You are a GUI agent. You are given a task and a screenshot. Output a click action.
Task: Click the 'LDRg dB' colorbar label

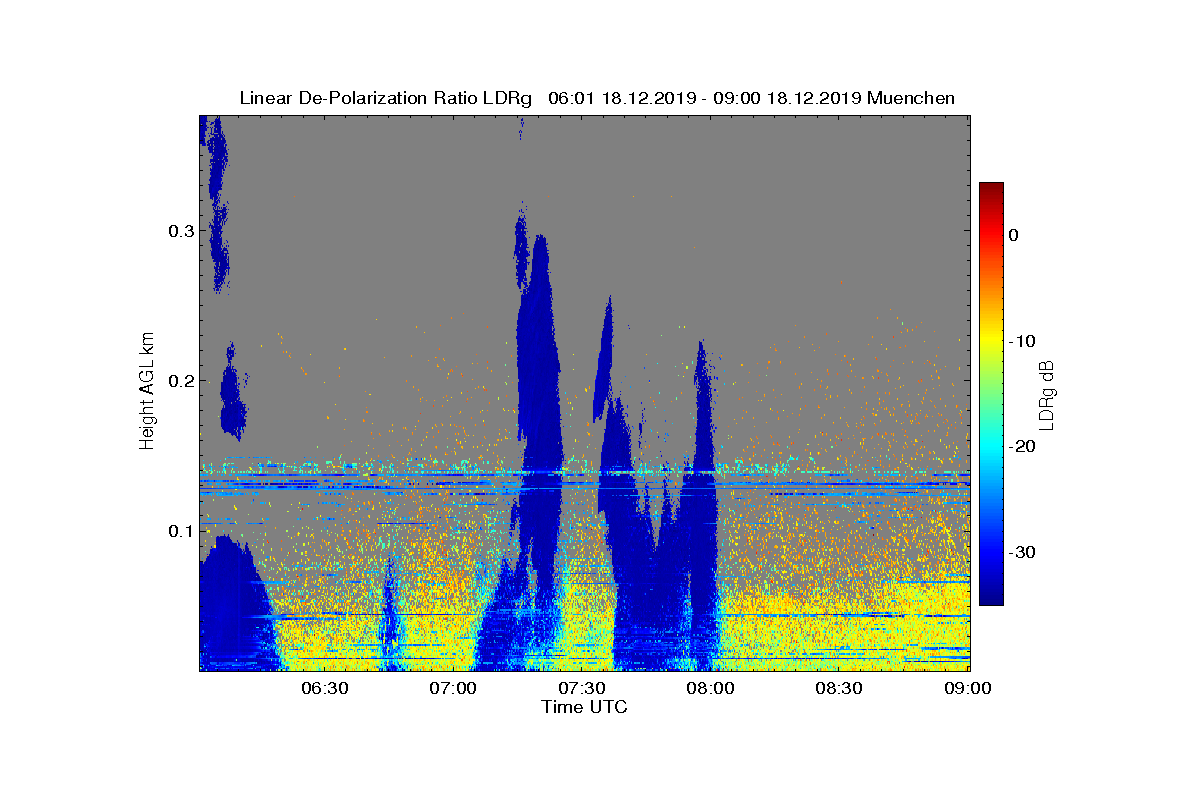coord(1048,394)
